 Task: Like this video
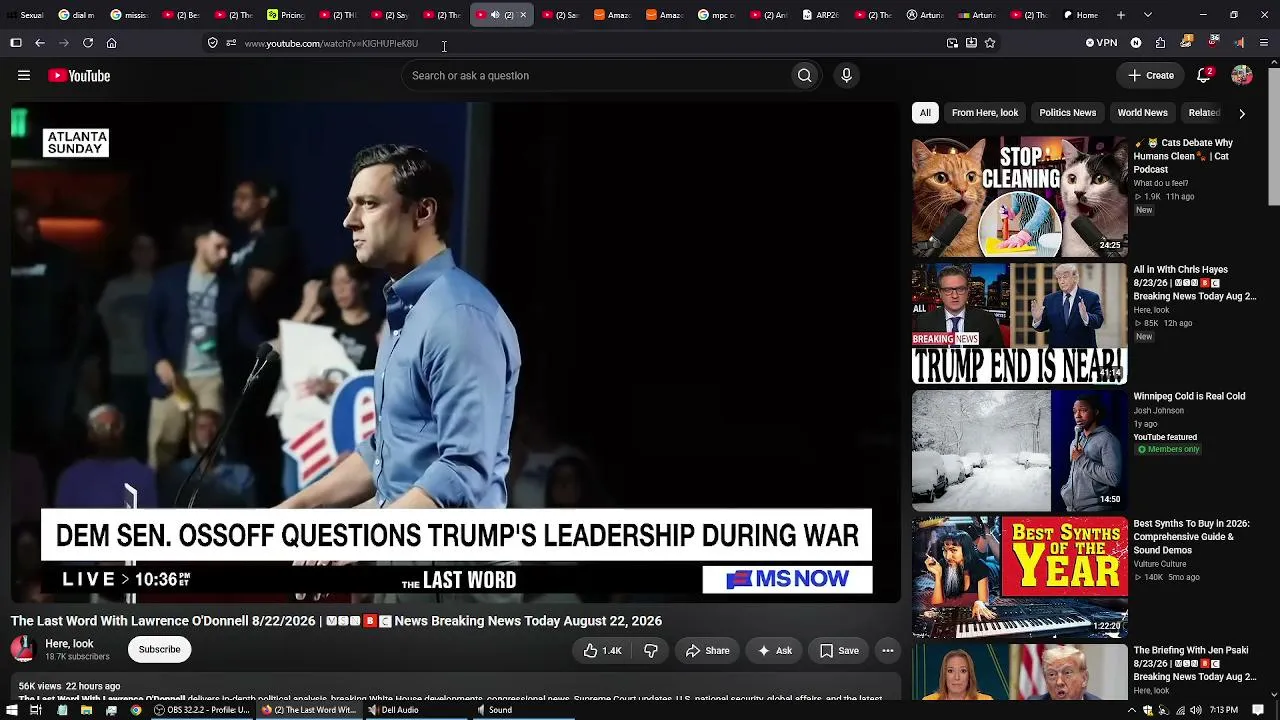coord(602,651)
